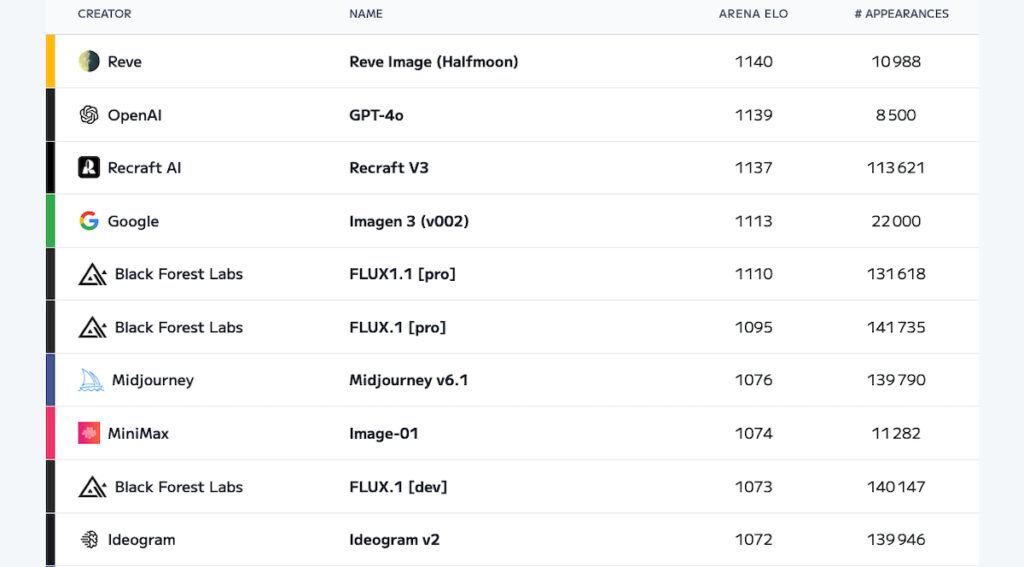This screenshot has width=1024, height=567.
Task: Open the Imagen 3 (v002) model link
Action: coord(409,221)
